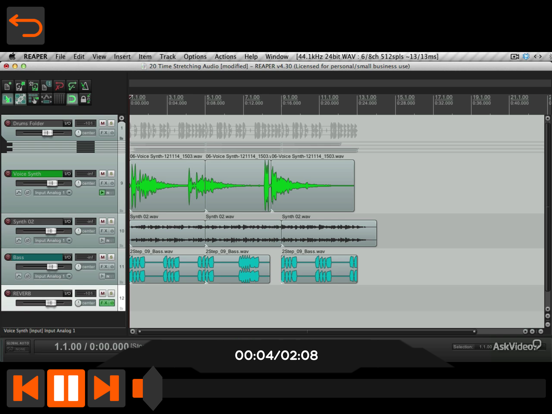
Task: Open Synth 02 envelope/automation button
Action: (x=19, y=240)
